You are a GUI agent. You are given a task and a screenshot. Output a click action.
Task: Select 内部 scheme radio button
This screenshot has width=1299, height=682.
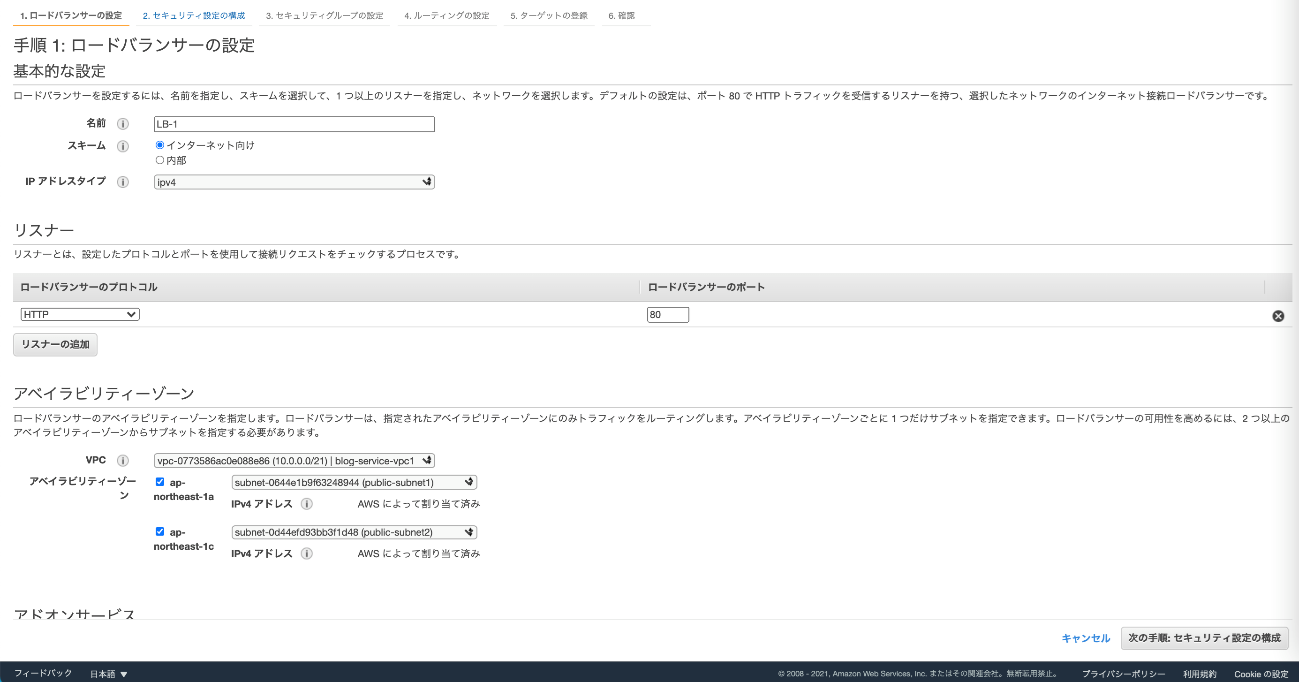point(160,160)
